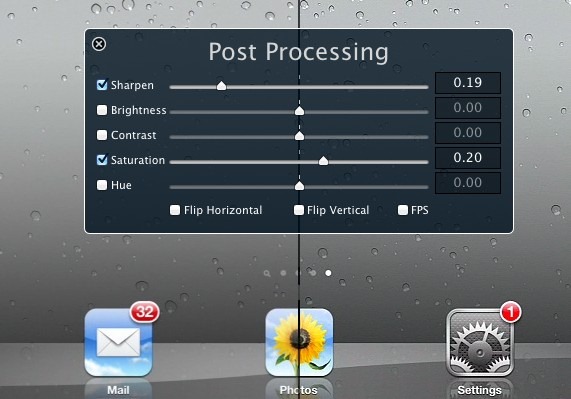
Task: Click the Settings notification badge
Action: click(511, 312)
